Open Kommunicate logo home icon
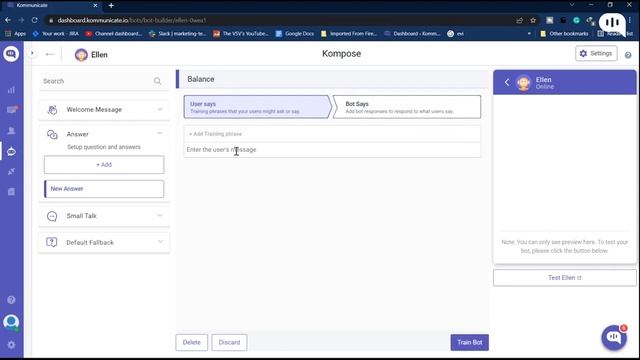 coord(11,54)
